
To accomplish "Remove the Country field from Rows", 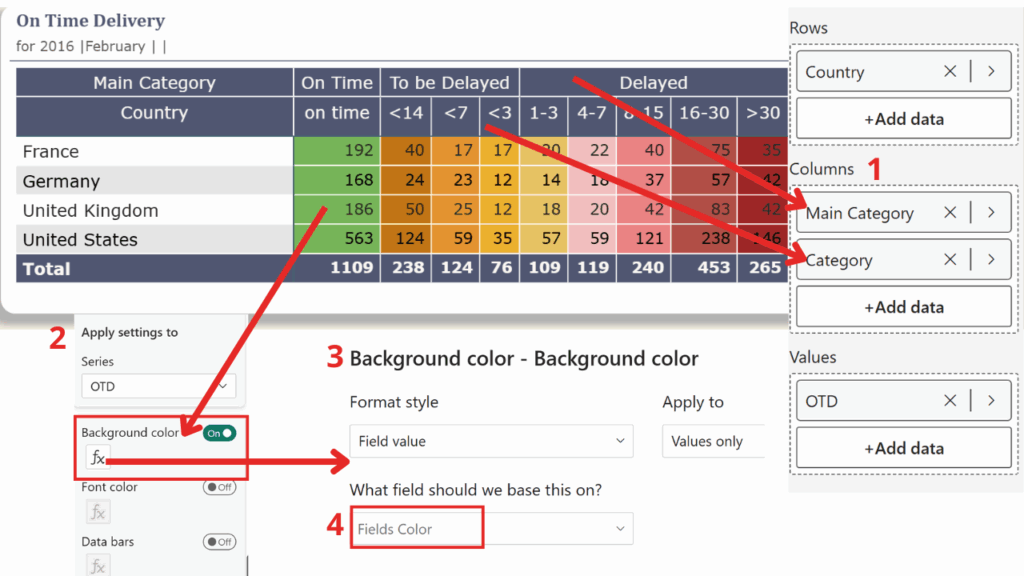I will (950, 72).
